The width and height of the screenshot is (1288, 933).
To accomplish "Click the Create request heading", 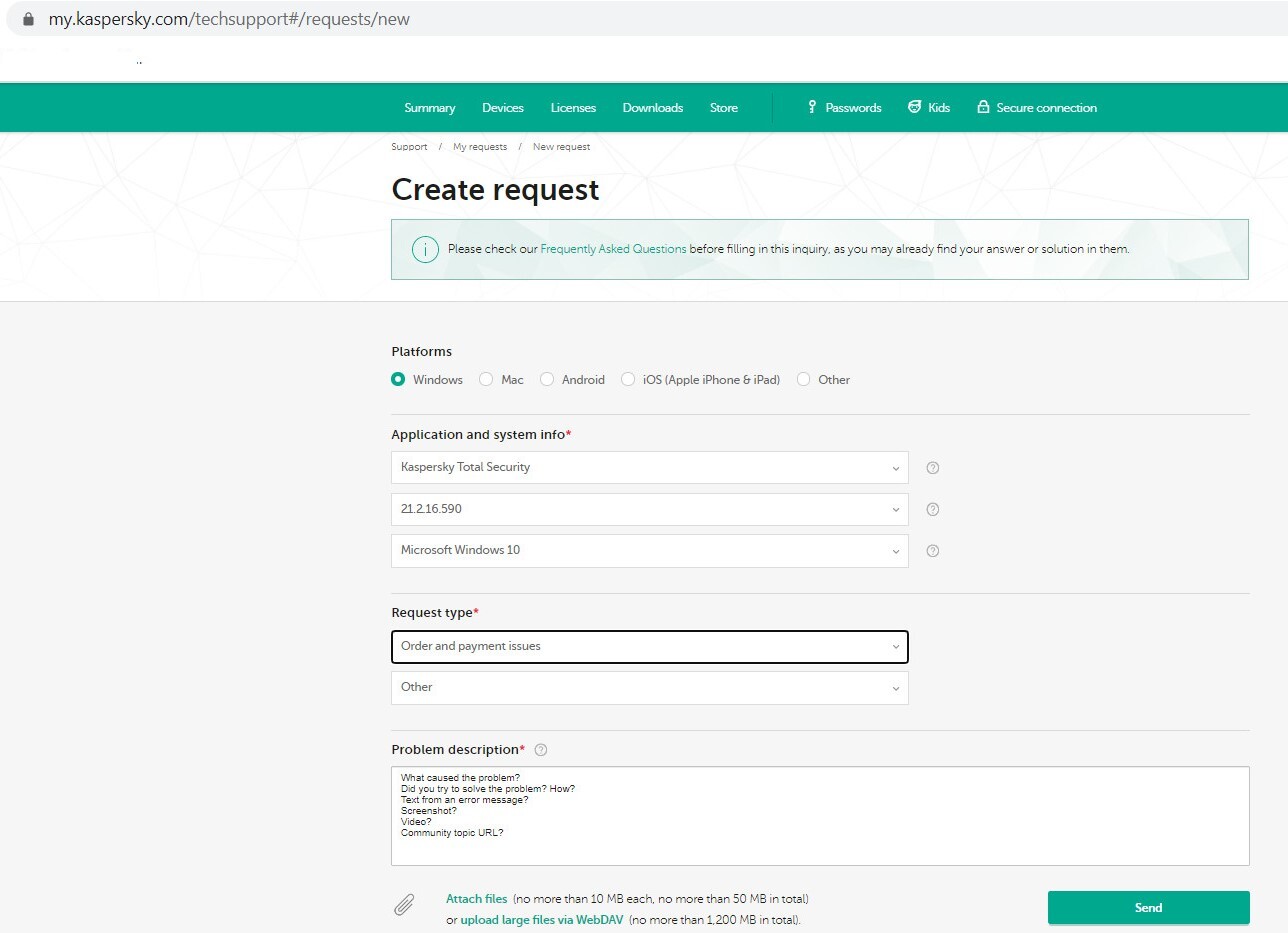I will point(495,190).
